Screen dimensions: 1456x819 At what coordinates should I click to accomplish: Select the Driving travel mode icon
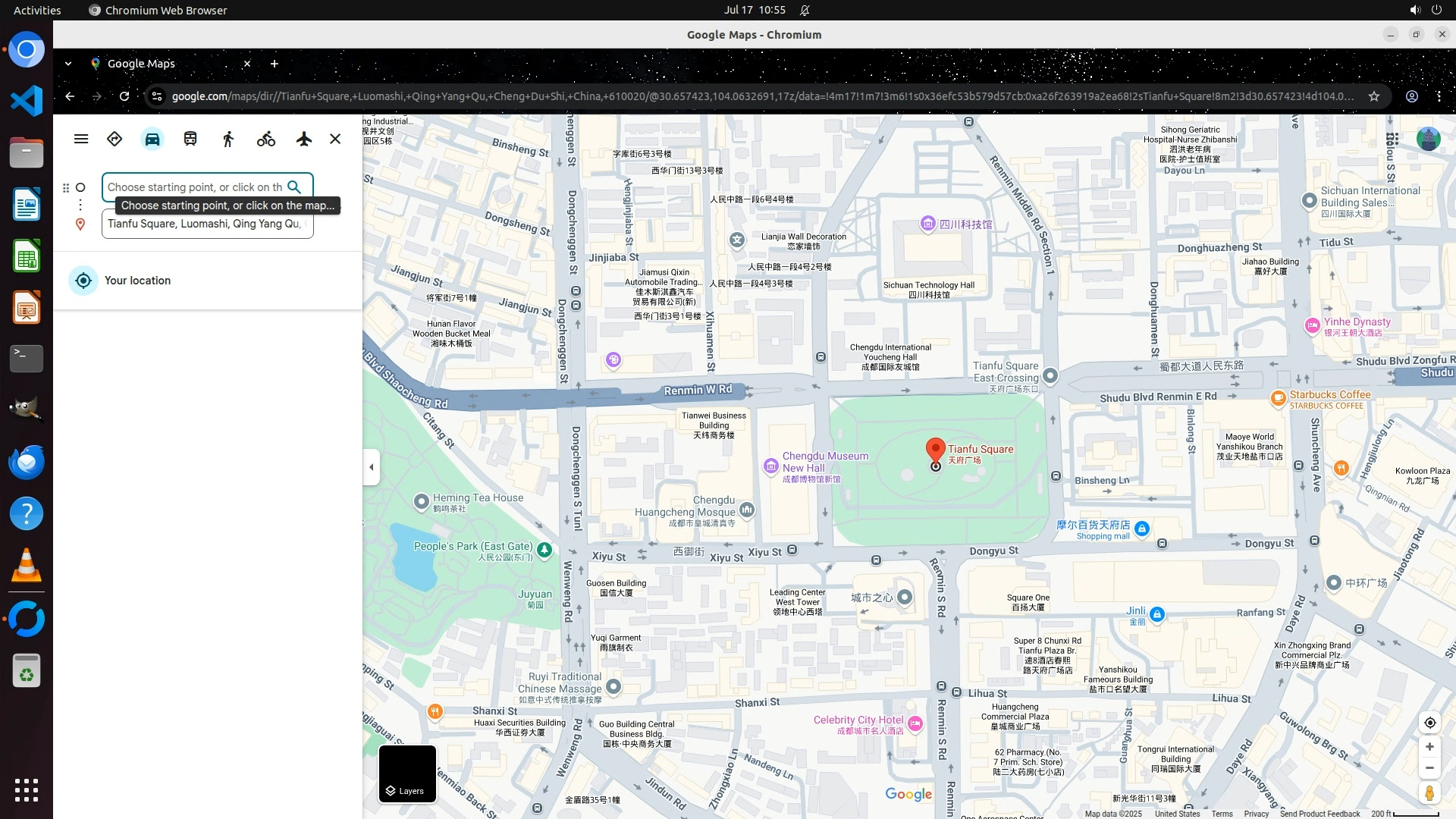click(x=152, y=139)
